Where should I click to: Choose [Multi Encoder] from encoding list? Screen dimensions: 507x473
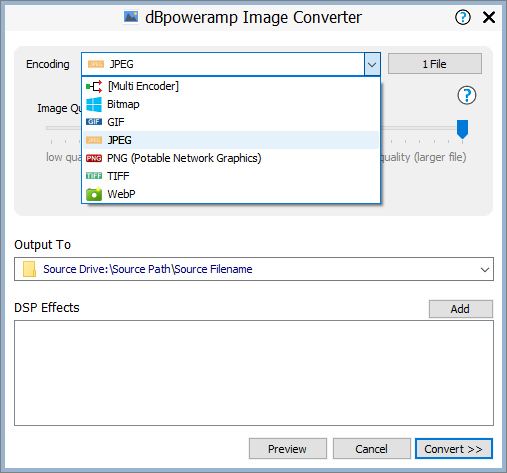pos(231,86)
